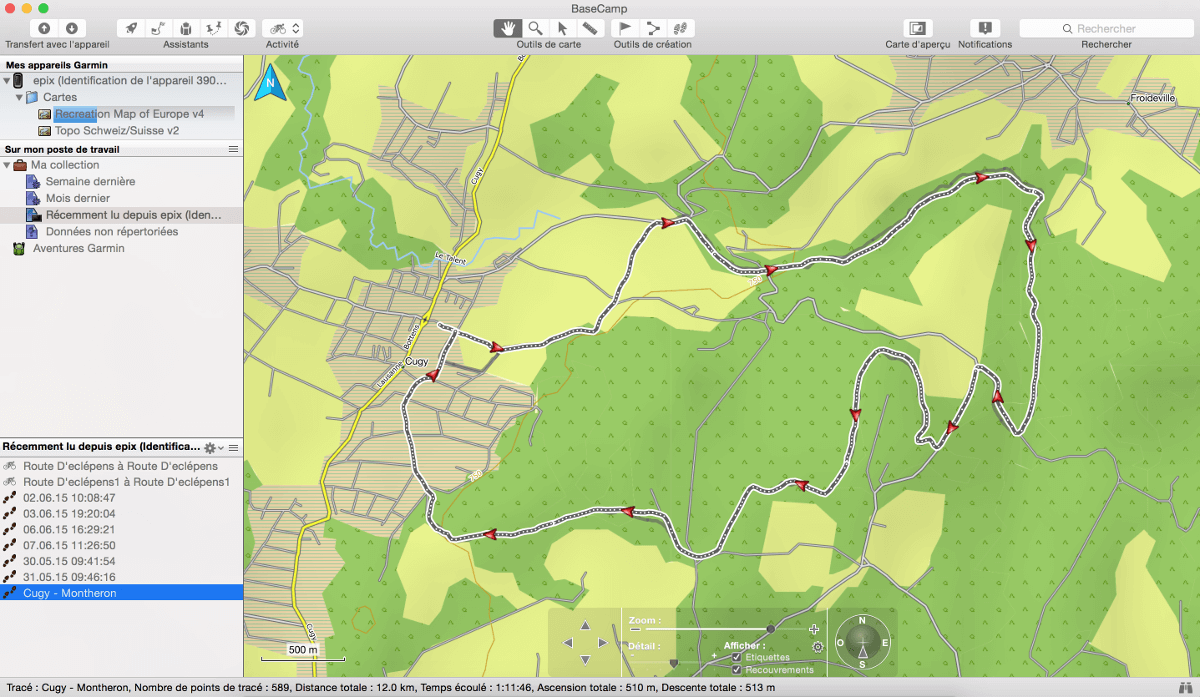
Task: Open the Activité profile dropdown
Action: [x=282, y=28]
